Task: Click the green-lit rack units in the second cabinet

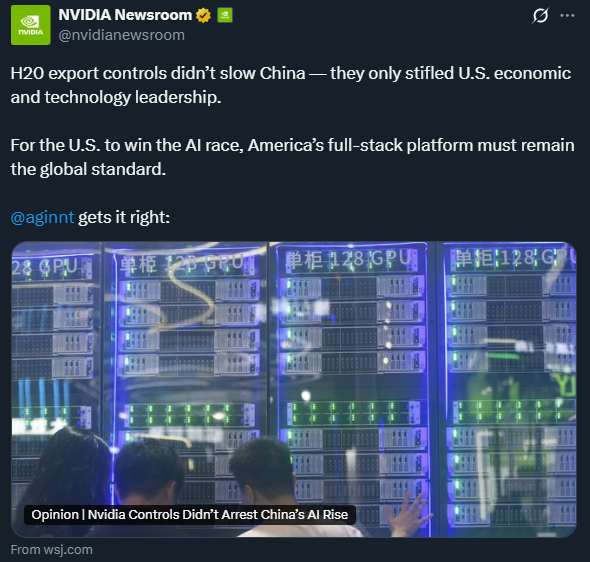Action: tap(190, 415)
